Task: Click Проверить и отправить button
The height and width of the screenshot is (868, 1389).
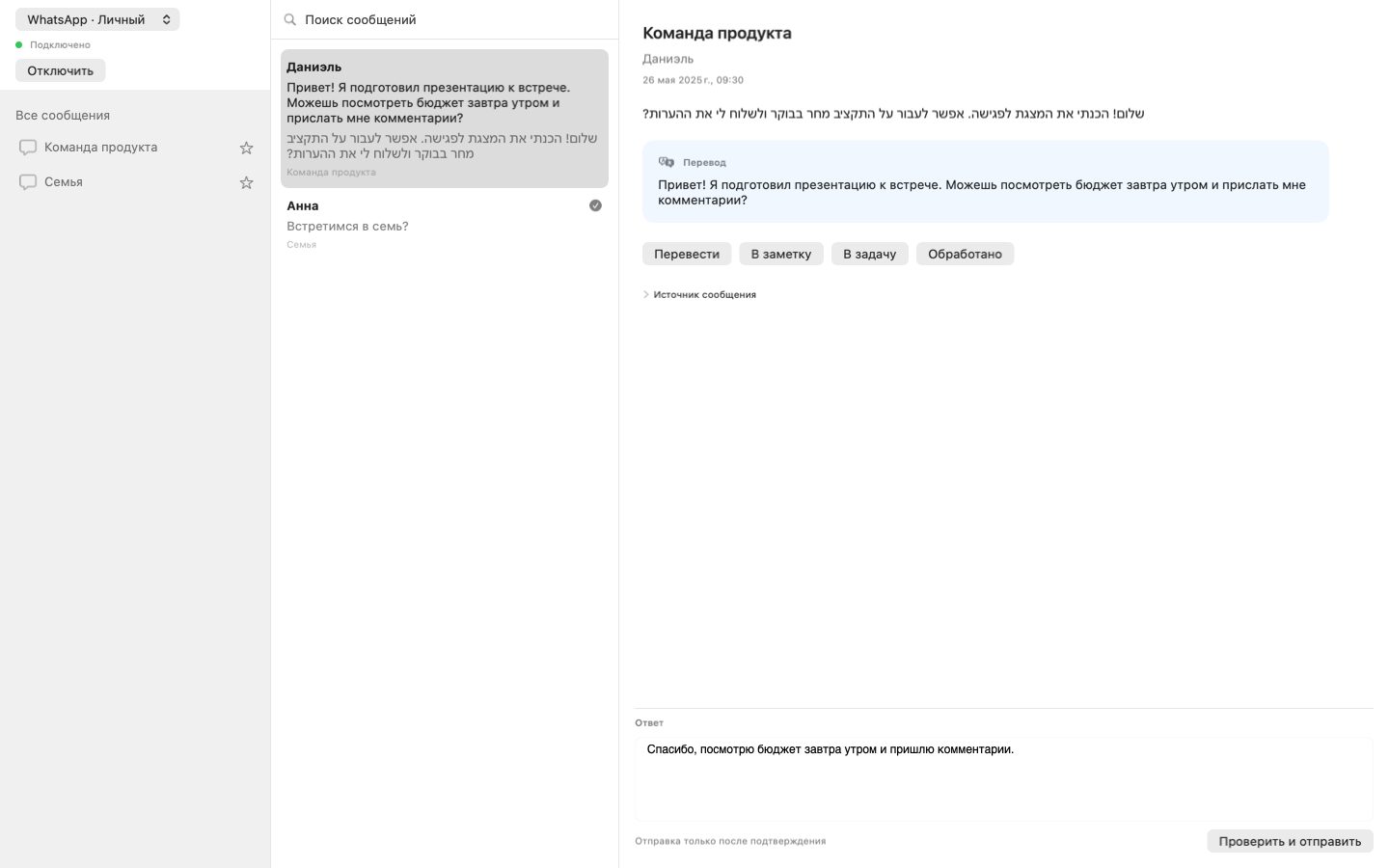Action: tap(1290, 841)
